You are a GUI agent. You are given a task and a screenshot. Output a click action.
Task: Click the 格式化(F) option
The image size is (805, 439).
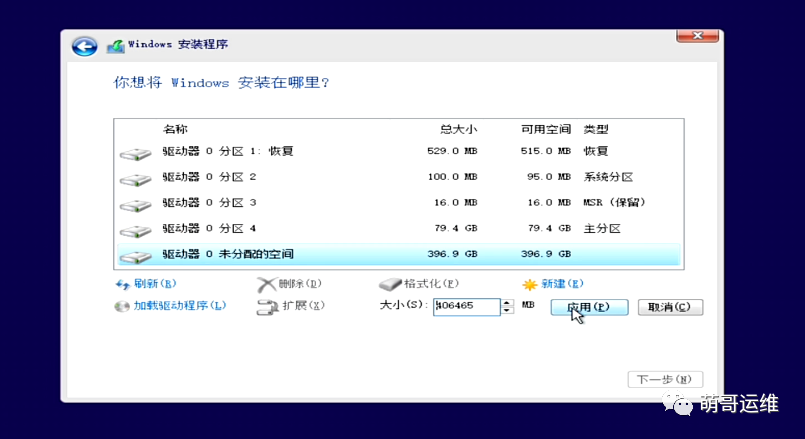pyautogui.click(x=431, y=283)
